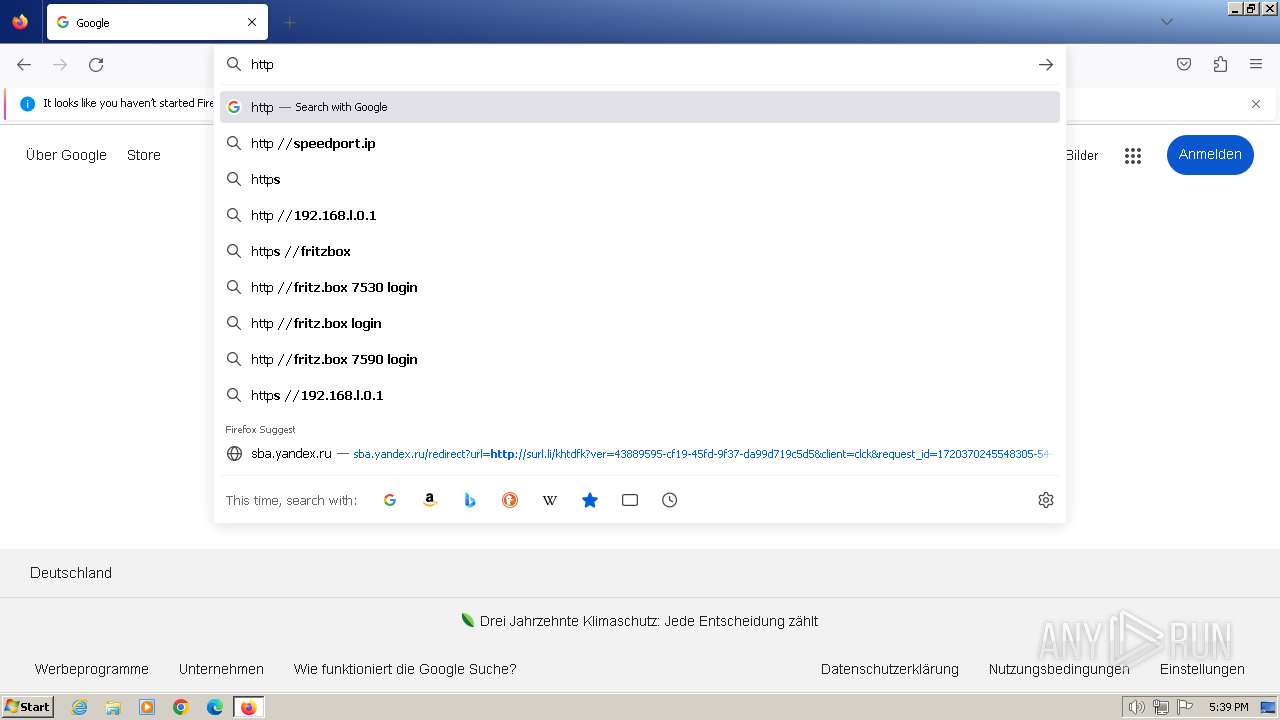Open a new tab with plus button
Screen dimensions: 1280x720
pos(290,22)
